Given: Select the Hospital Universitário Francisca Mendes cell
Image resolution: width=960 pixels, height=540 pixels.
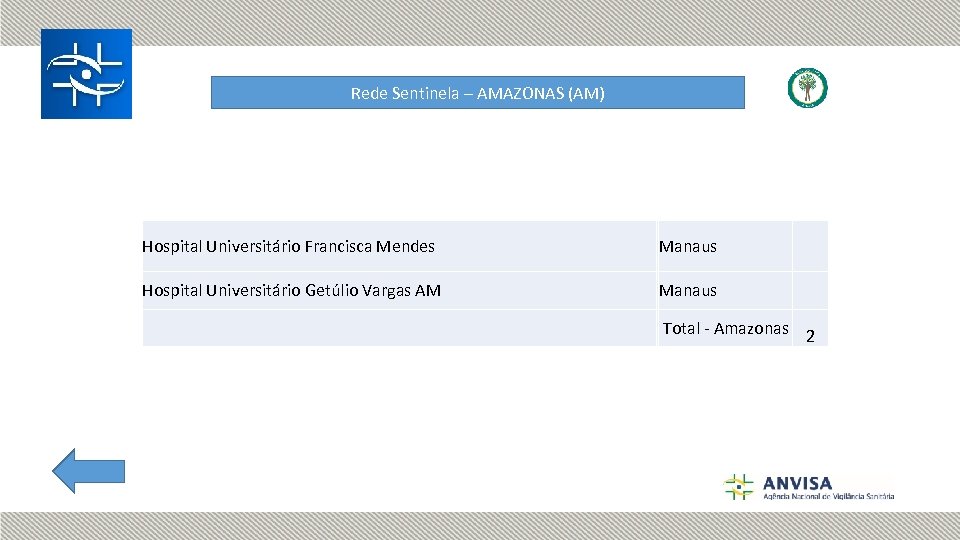Looking at the screenshot, I should click(289, 246).
